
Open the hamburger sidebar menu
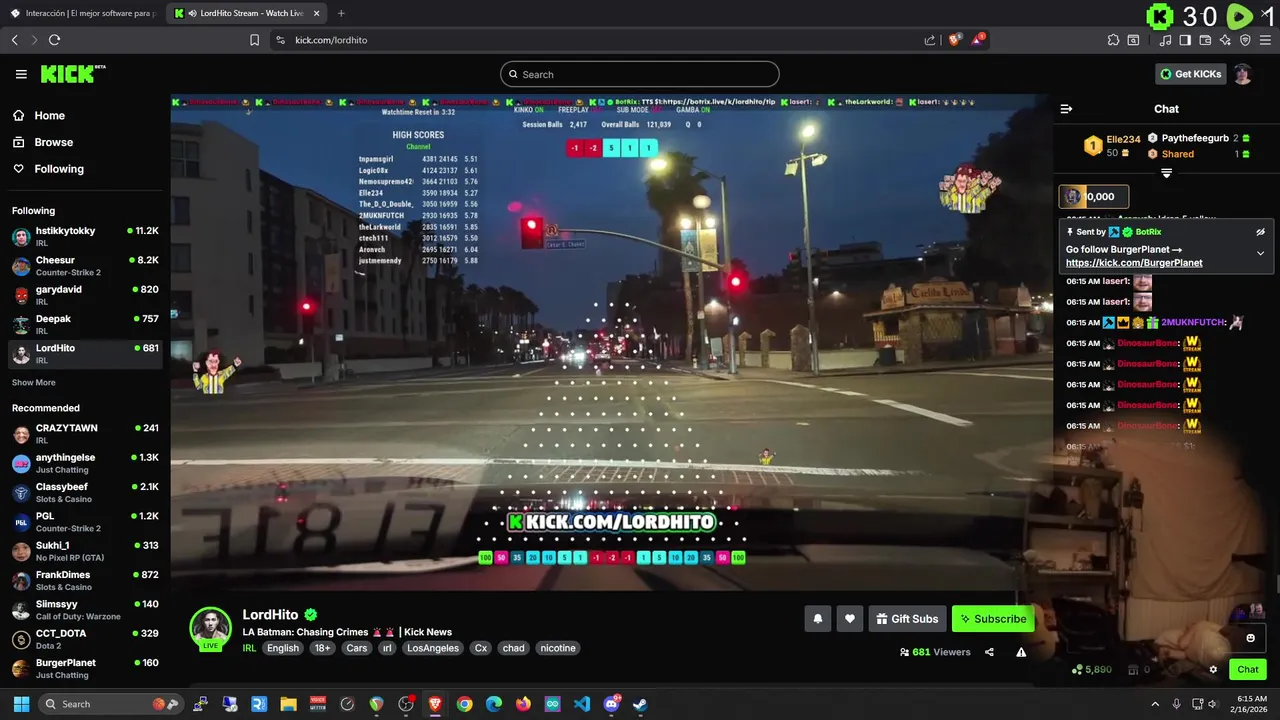[21, 74]
